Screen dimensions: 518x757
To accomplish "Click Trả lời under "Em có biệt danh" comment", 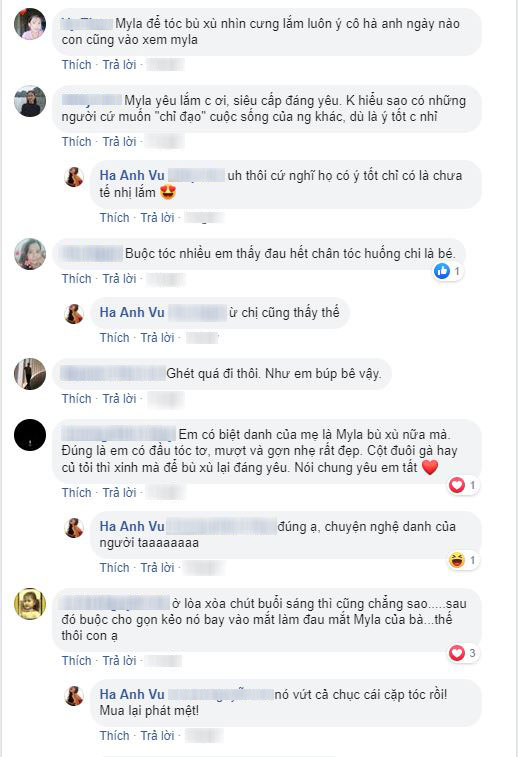I will (119, 492).
